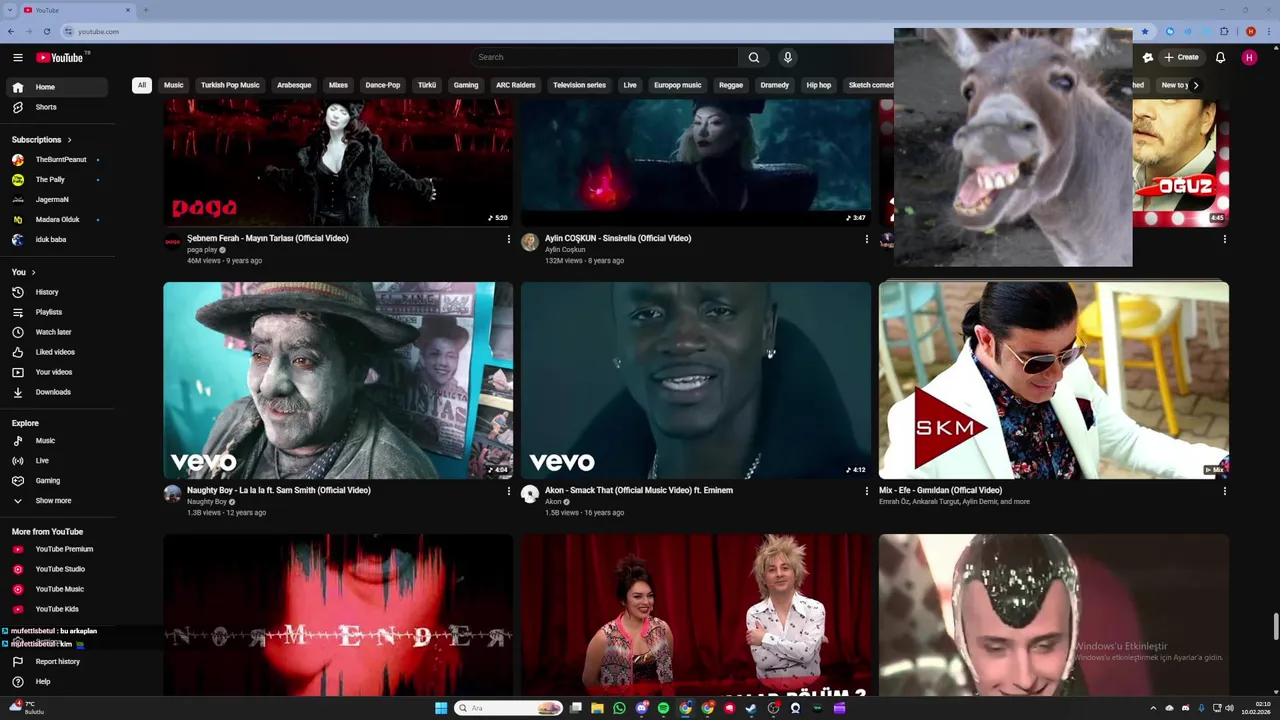Viewport: 1280px width, 720px height.
Task: Go to Home in sidebar
Action: tap(58, 87)
